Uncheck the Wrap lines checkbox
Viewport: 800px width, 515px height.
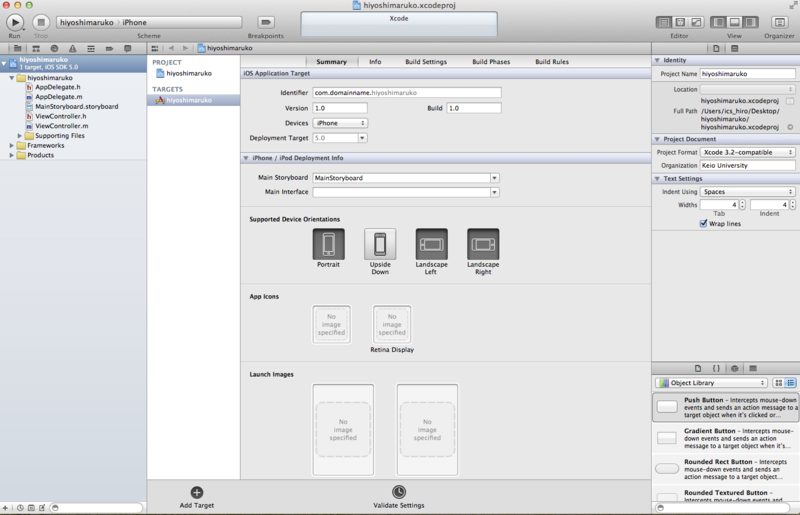point(704,224)
